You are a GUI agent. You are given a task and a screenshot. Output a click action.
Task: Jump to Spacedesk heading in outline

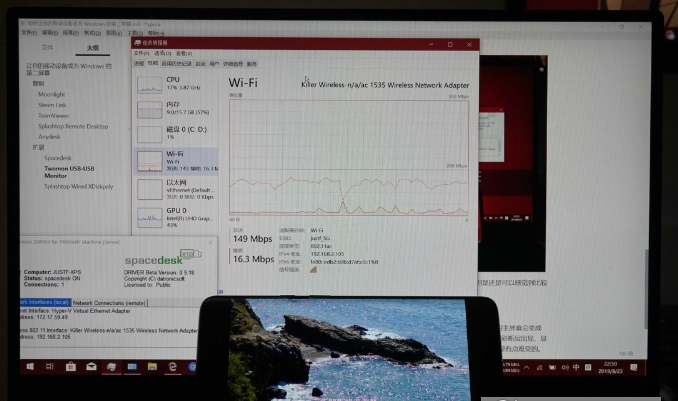(58, 158)
